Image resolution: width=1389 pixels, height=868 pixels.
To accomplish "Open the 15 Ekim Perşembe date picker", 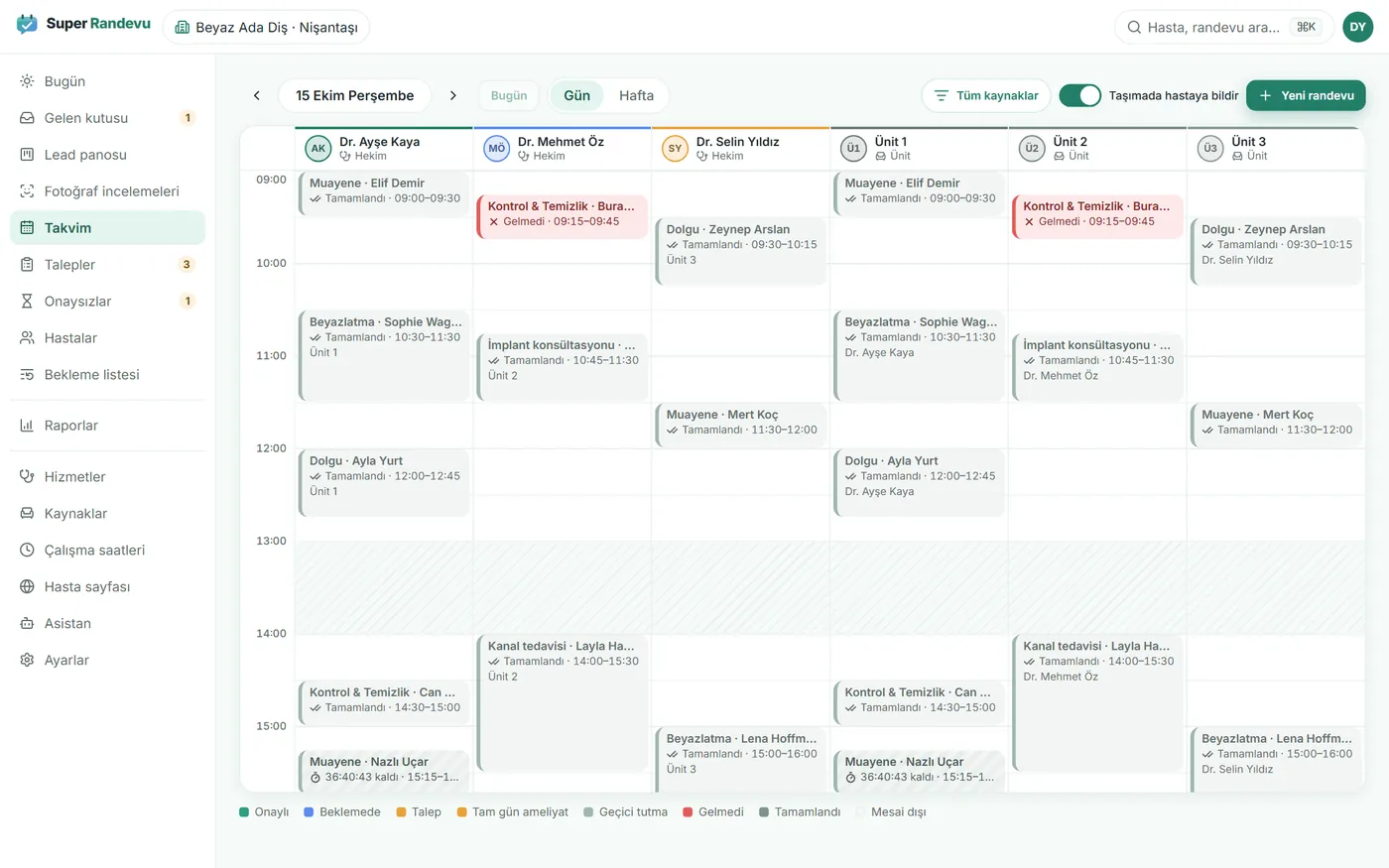I will pyautogui.click(x=355, y=95).
